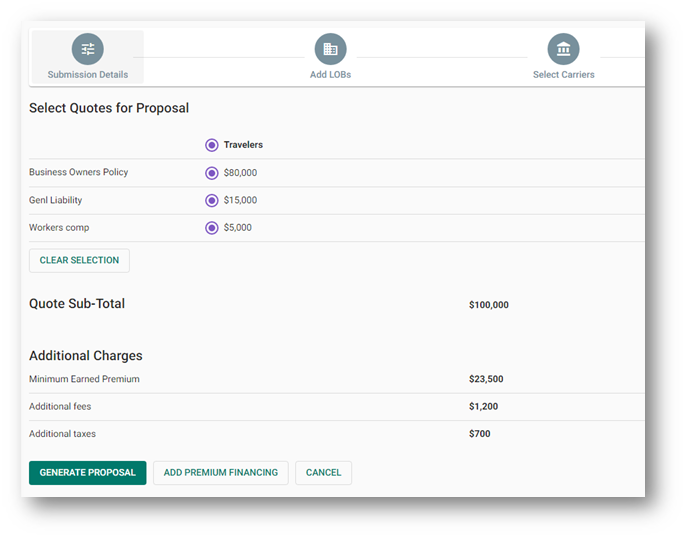Click the $100,000 sub-total value
The height and width of the screenshot is (539, 687).
point(489,305)
